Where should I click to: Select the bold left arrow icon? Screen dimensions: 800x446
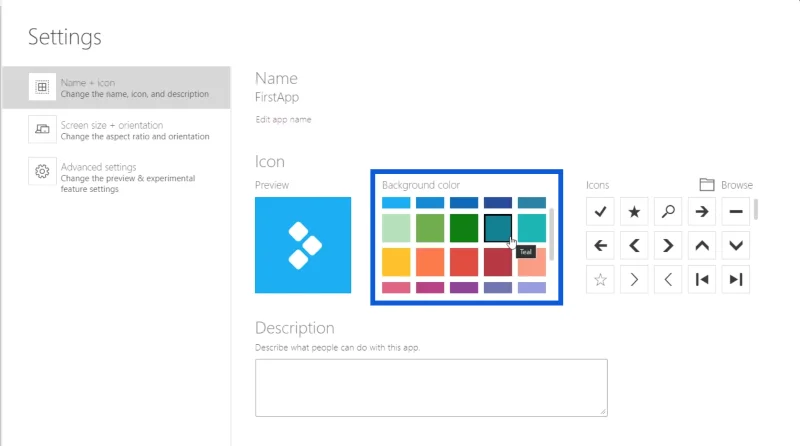600,245
